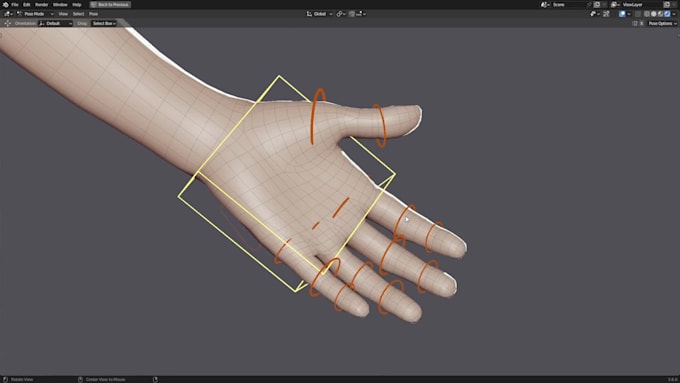Toggle viewport gizmos icon
This screenshot has height=383, width=680.
(x=606, y=14)
